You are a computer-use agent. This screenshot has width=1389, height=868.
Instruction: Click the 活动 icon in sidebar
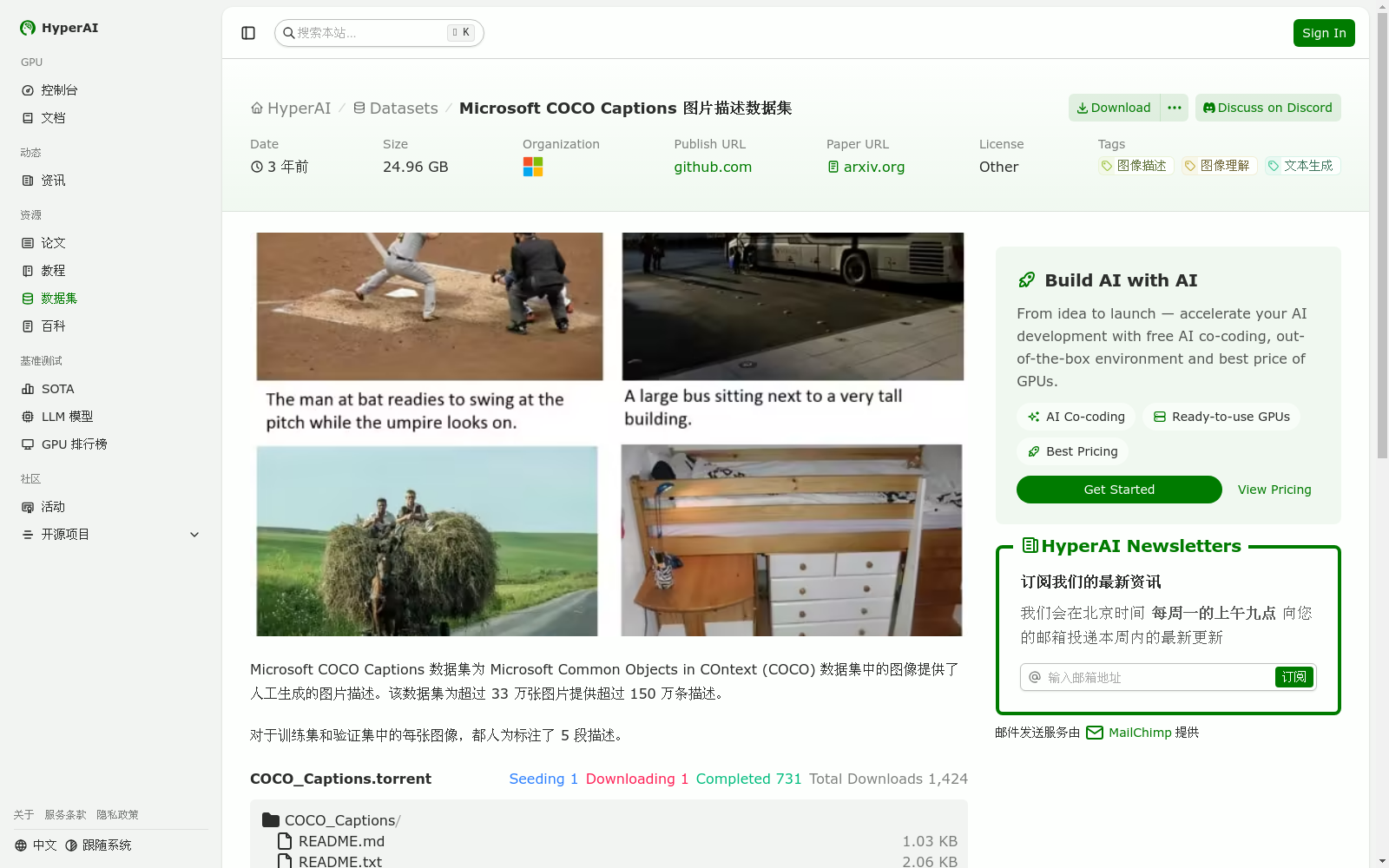point(28,507)
